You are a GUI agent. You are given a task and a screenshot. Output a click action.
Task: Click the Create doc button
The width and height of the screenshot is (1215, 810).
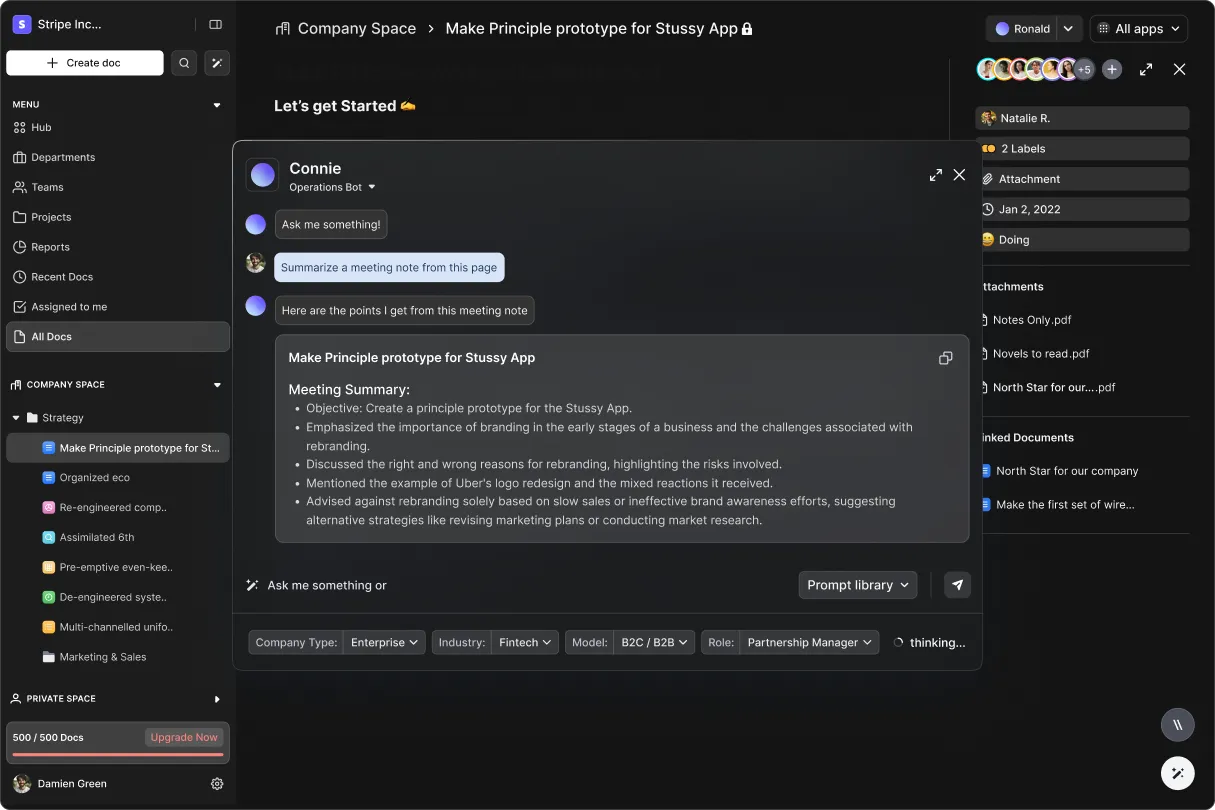85,63
